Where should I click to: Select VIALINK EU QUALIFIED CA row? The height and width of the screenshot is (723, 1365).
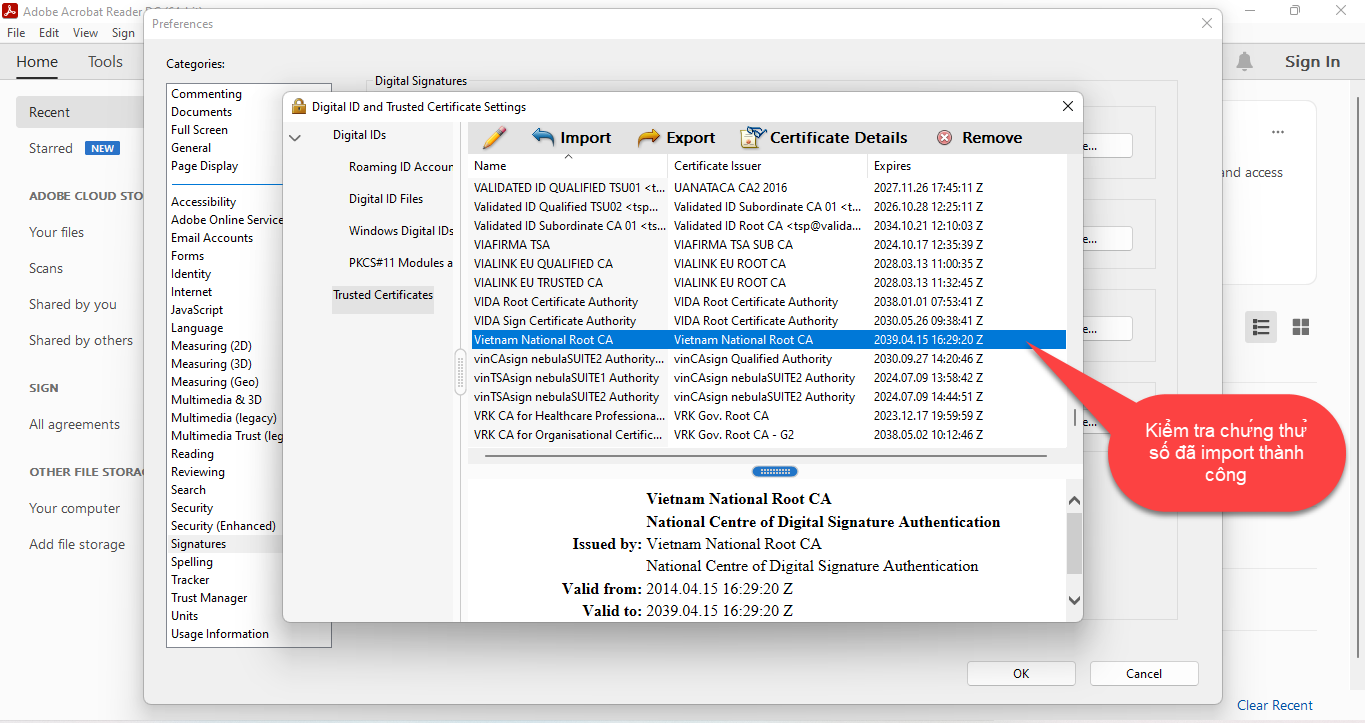[768, 264]
